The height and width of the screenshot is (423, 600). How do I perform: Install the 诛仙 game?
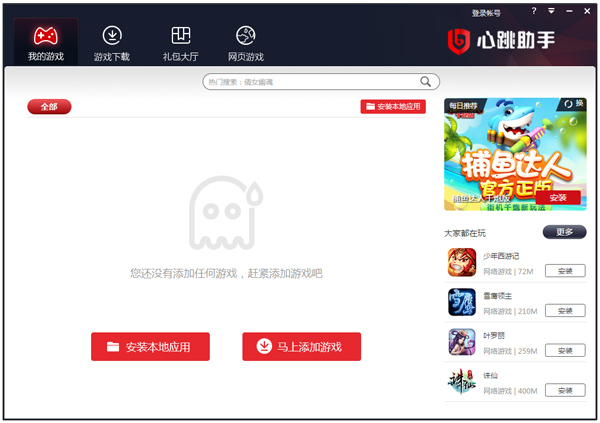point(565,390)
